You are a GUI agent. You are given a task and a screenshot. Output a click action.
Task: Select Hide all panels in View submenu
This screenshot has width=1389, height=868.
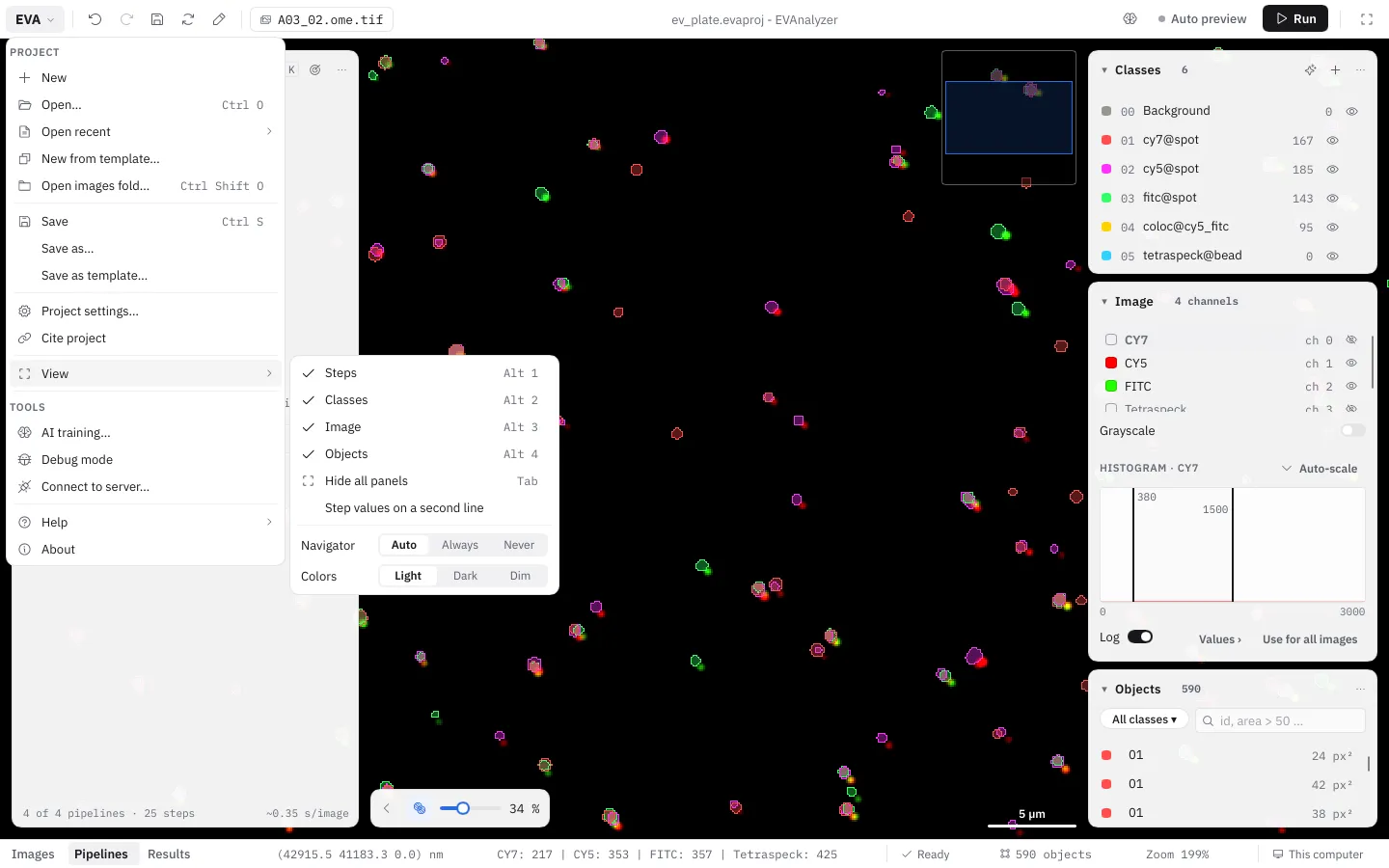point(424,481)
